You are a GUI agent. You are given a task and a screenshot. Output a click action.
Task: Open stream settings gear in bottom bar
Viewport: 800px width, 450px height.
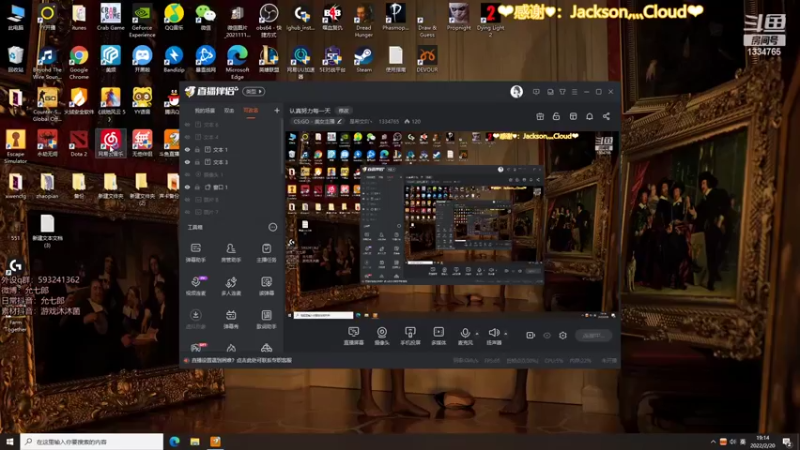click(563, 335)
